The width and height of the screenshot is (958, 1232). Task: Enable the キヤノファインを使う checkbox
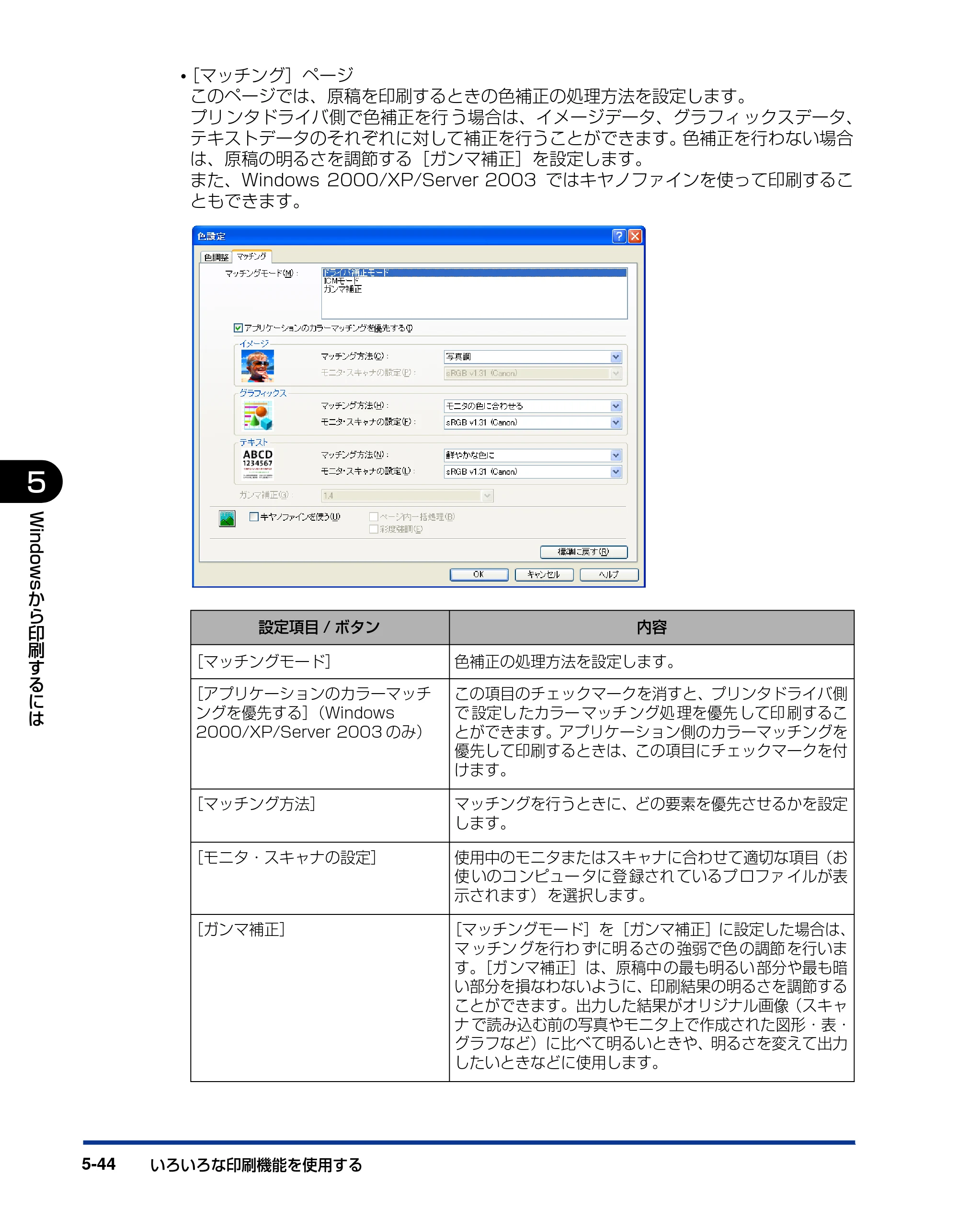point(254,516)
